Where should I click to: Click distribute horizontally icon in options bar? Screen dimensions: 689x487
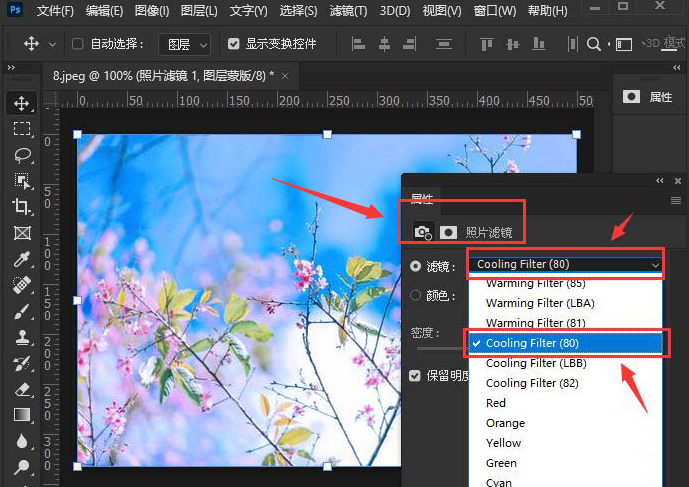[573, 44]
